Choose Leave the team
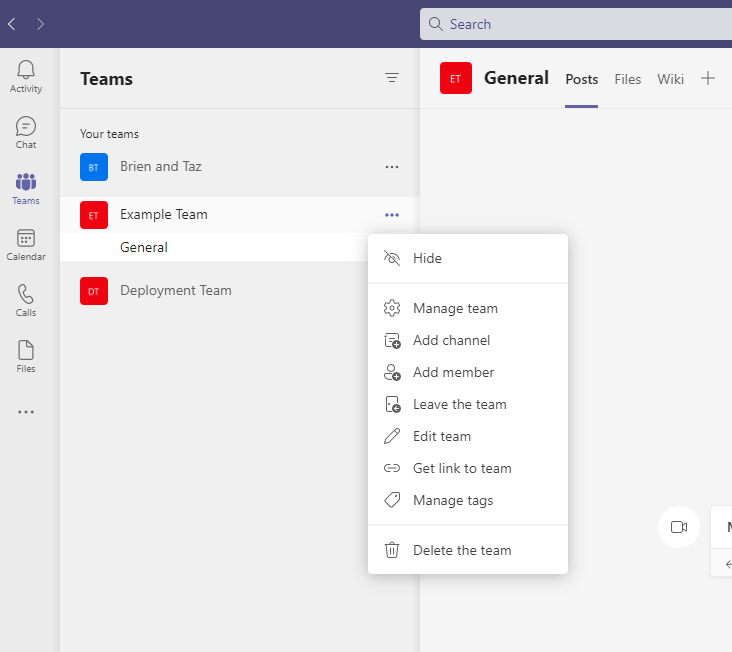This screenshot has width=732, height=652. tap(468, 405)
